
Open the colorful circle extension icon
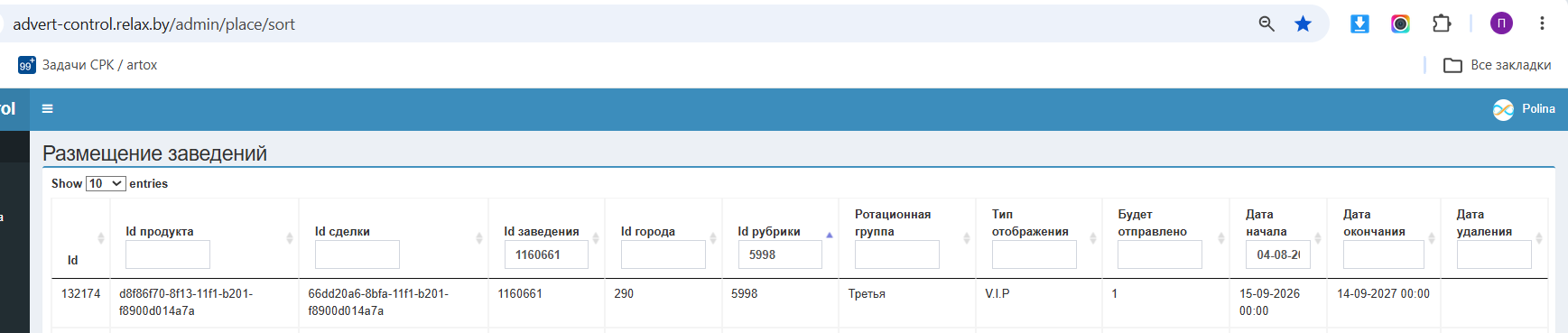[x=1400, y=24]
